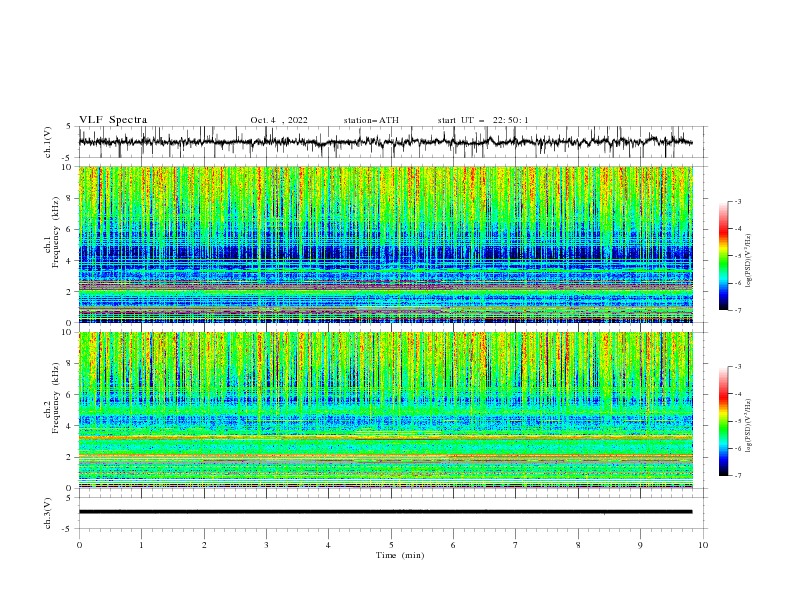Click time axis tick label "6"
This screenshot has height=612, width=792.
pos(453,545)
